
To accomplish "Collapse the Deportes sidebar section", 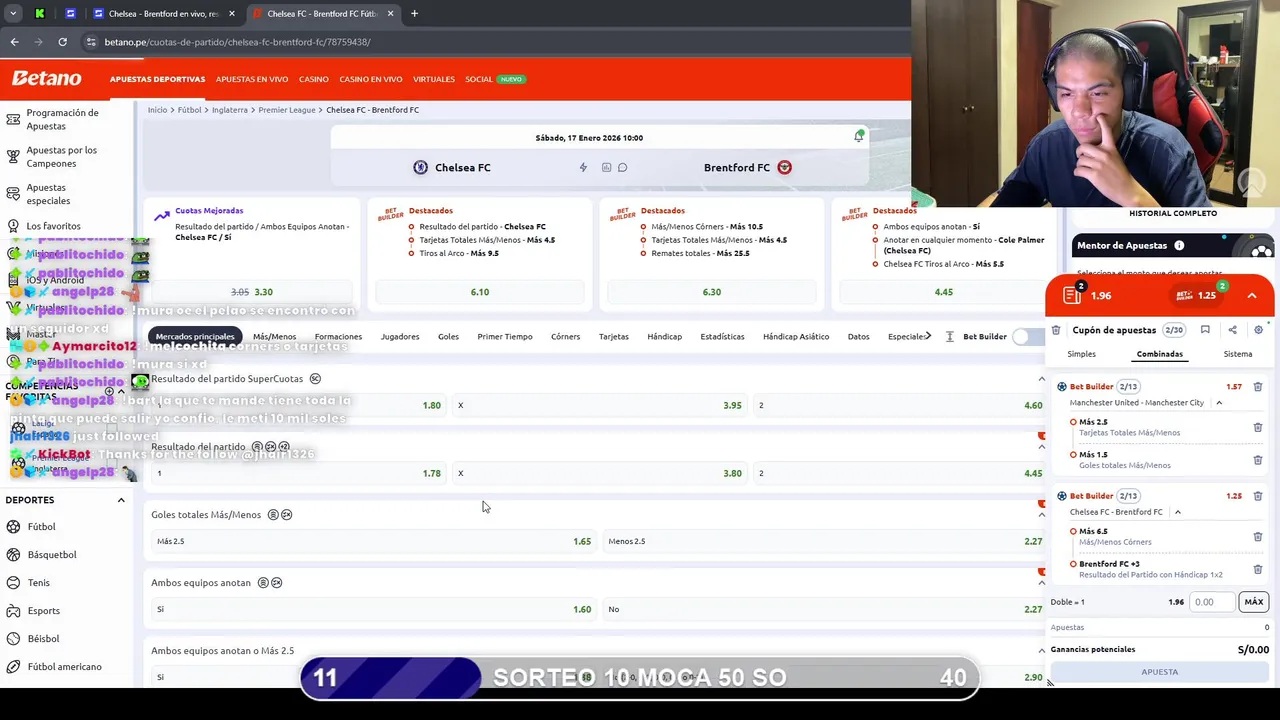I will [121, 500].
